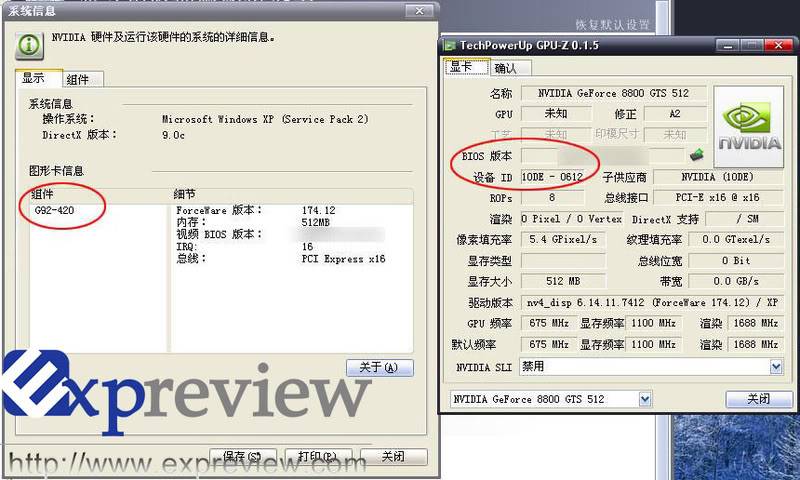The image size is (800, 480).
Task: Open the 确认 tab in GPU-Z
Action: [x=510, y=68]
